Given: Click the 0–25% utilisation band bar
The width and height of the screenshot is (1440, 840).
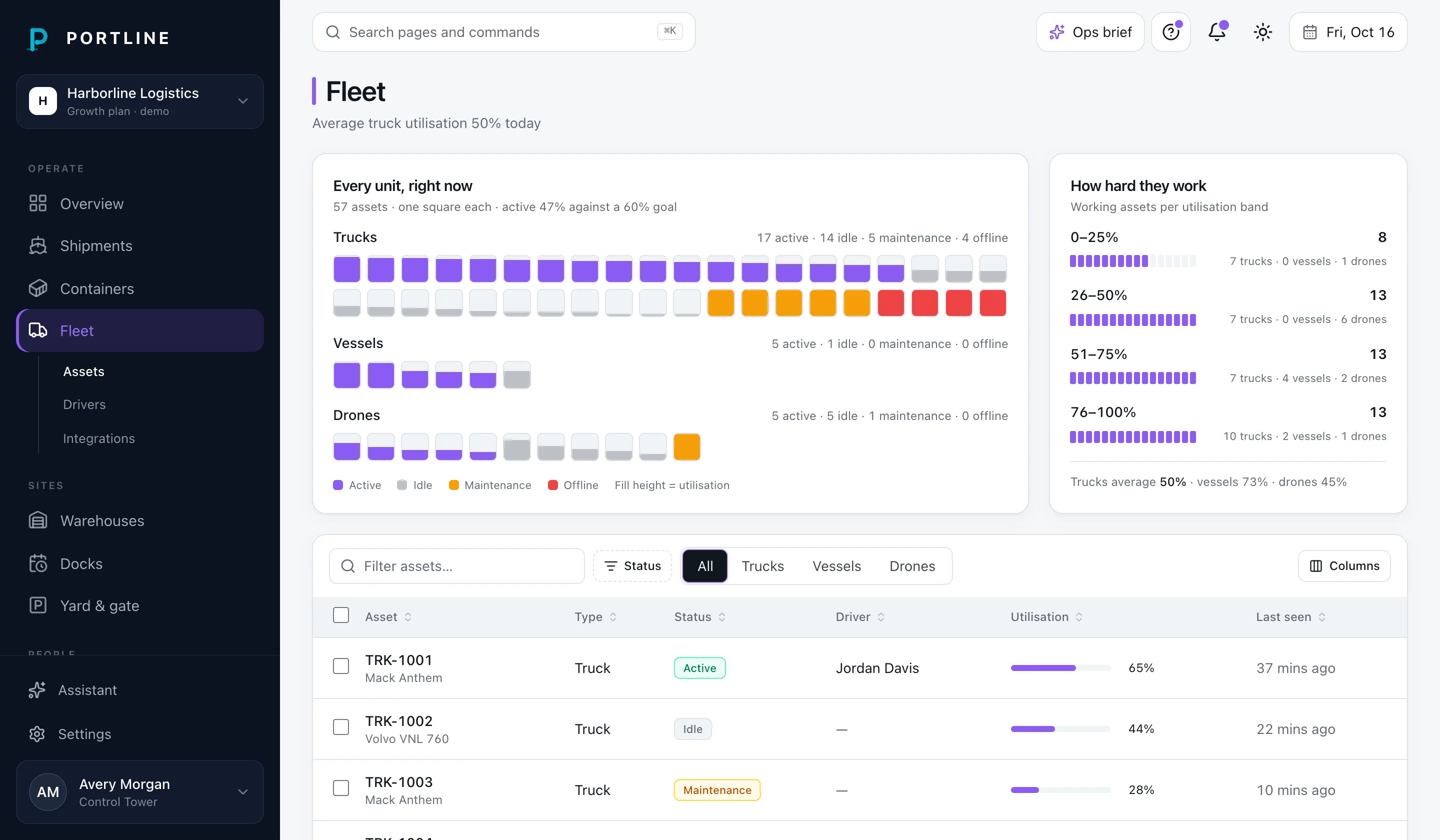Looking at the screenshot, I should [x=1132, y=261].
